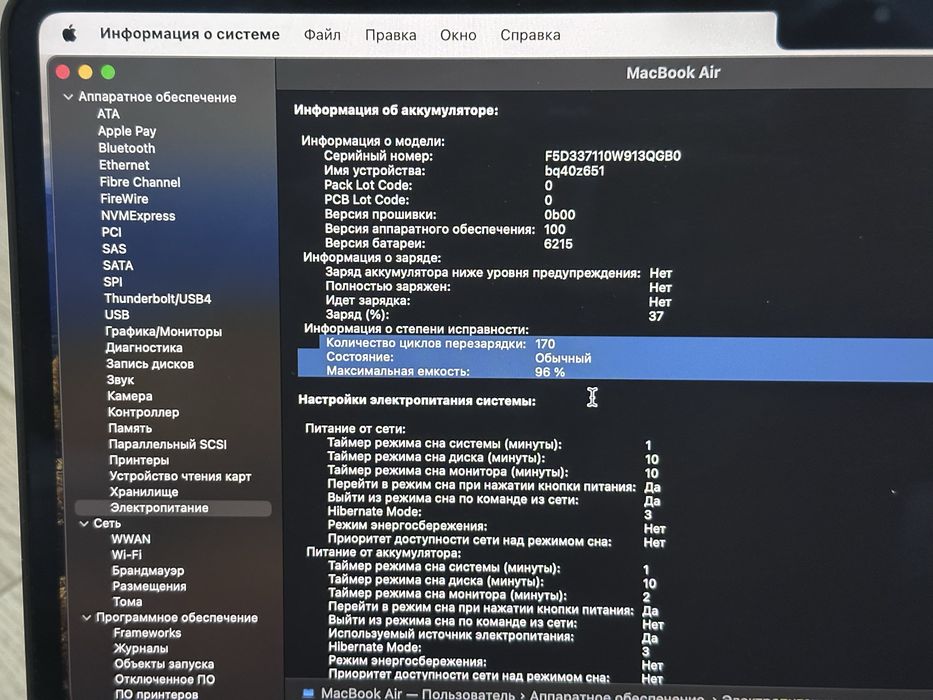933x700 pixels.
Task: Collapse the Программное обеспечение section
Action: coord(86,618)
